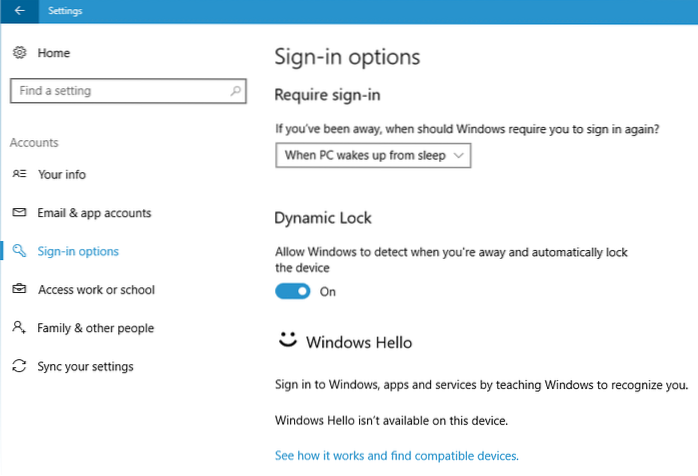Turn off the Dynamic Lock toggle

click(x=292, y=291)
